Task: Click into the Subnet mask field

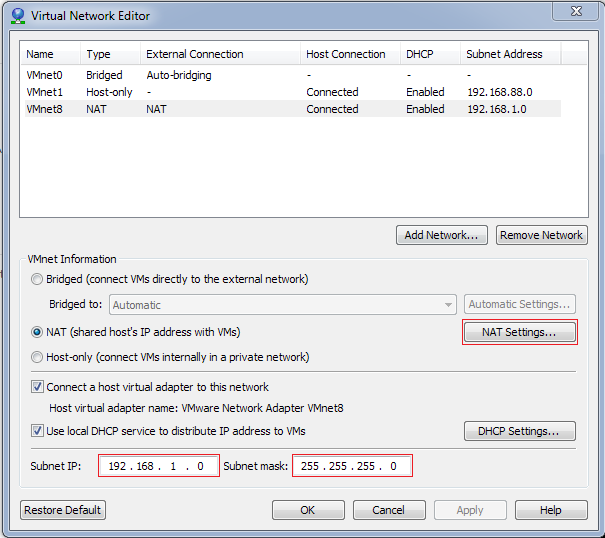Action: click(352, 466)
